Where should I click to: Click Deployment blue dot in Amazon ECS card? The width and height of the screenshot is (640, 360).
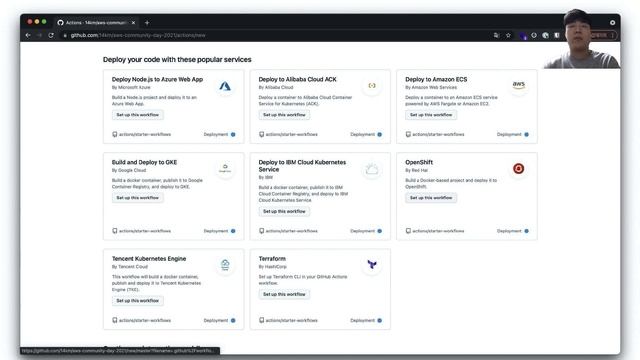527,134
